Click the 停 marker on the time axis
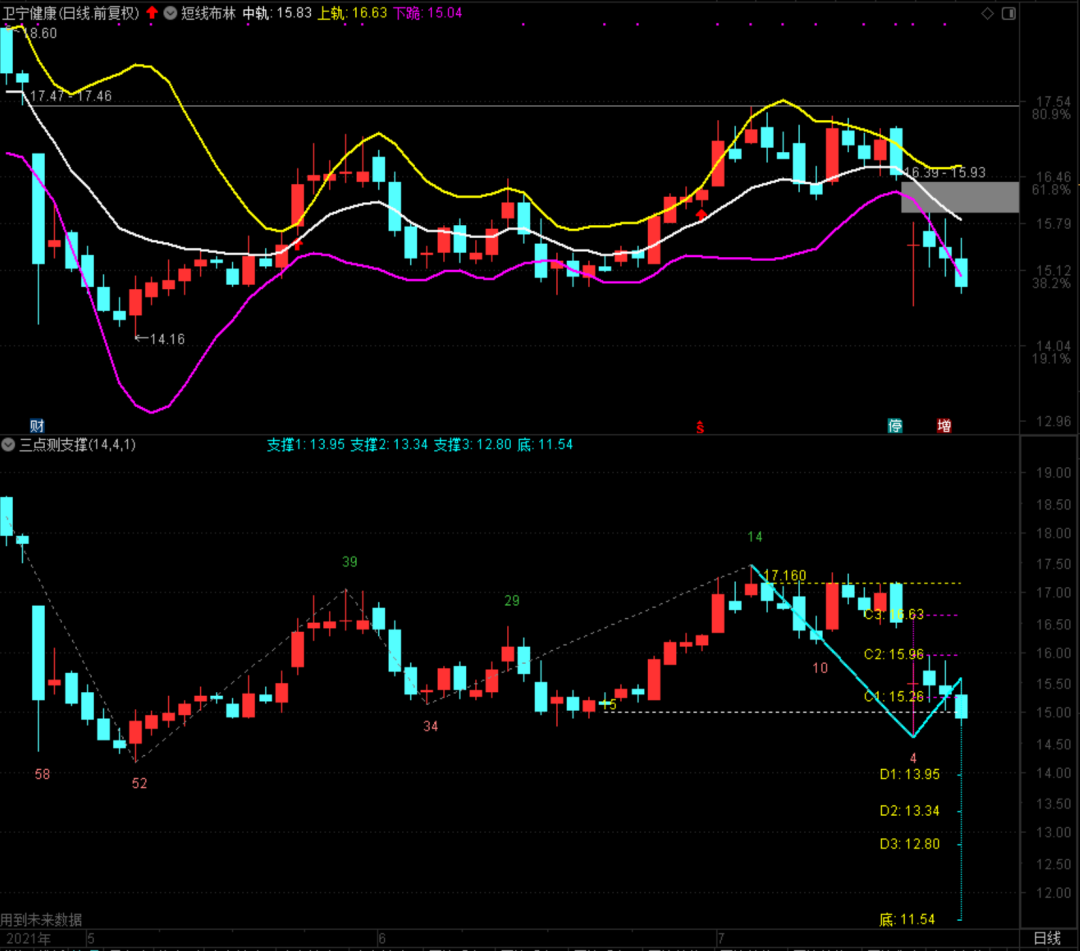This screenshot has height=951, width=1080. coord(895,426)
